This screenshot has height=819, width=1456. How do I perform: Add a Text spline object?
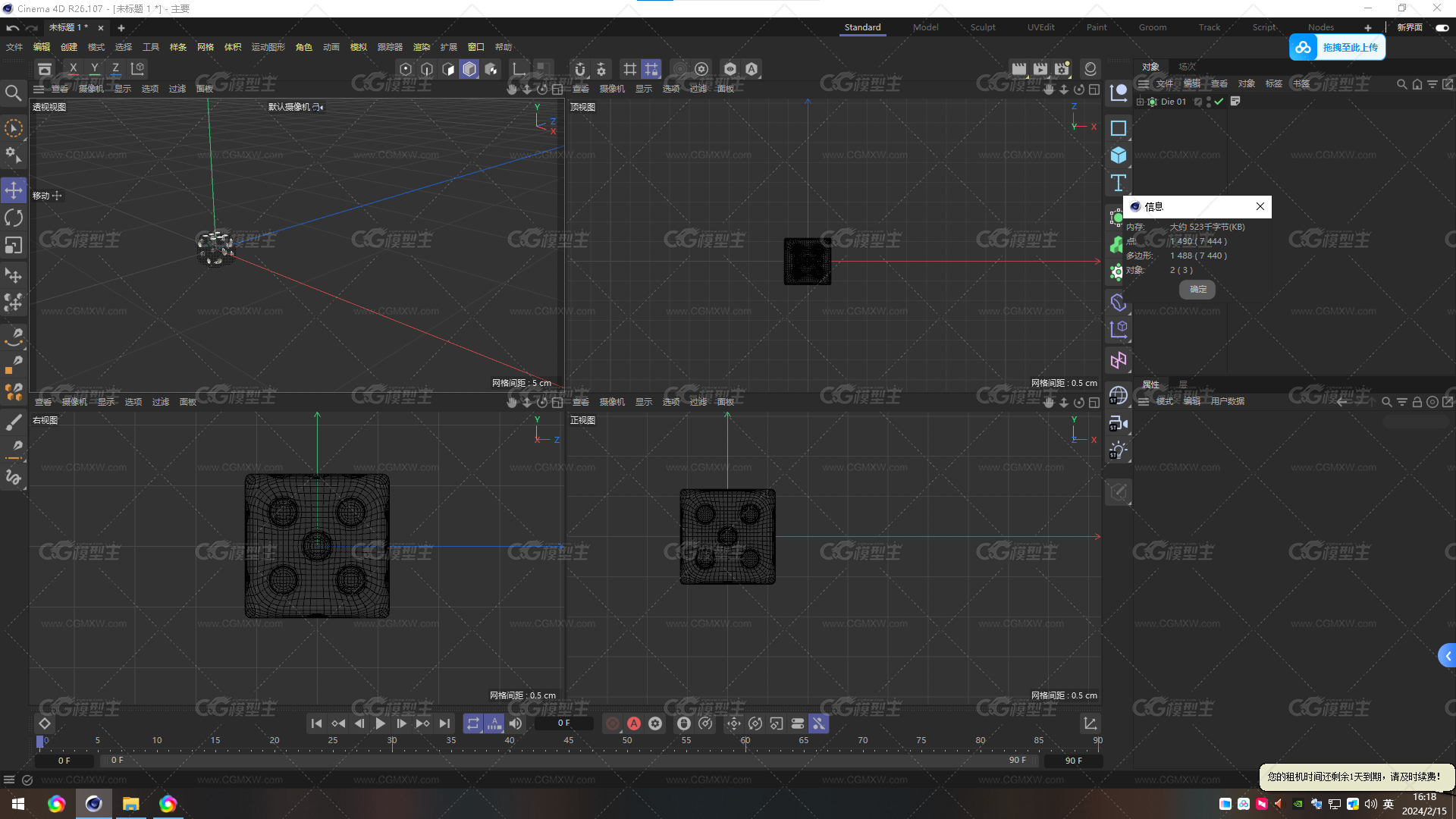[1118, 183]
